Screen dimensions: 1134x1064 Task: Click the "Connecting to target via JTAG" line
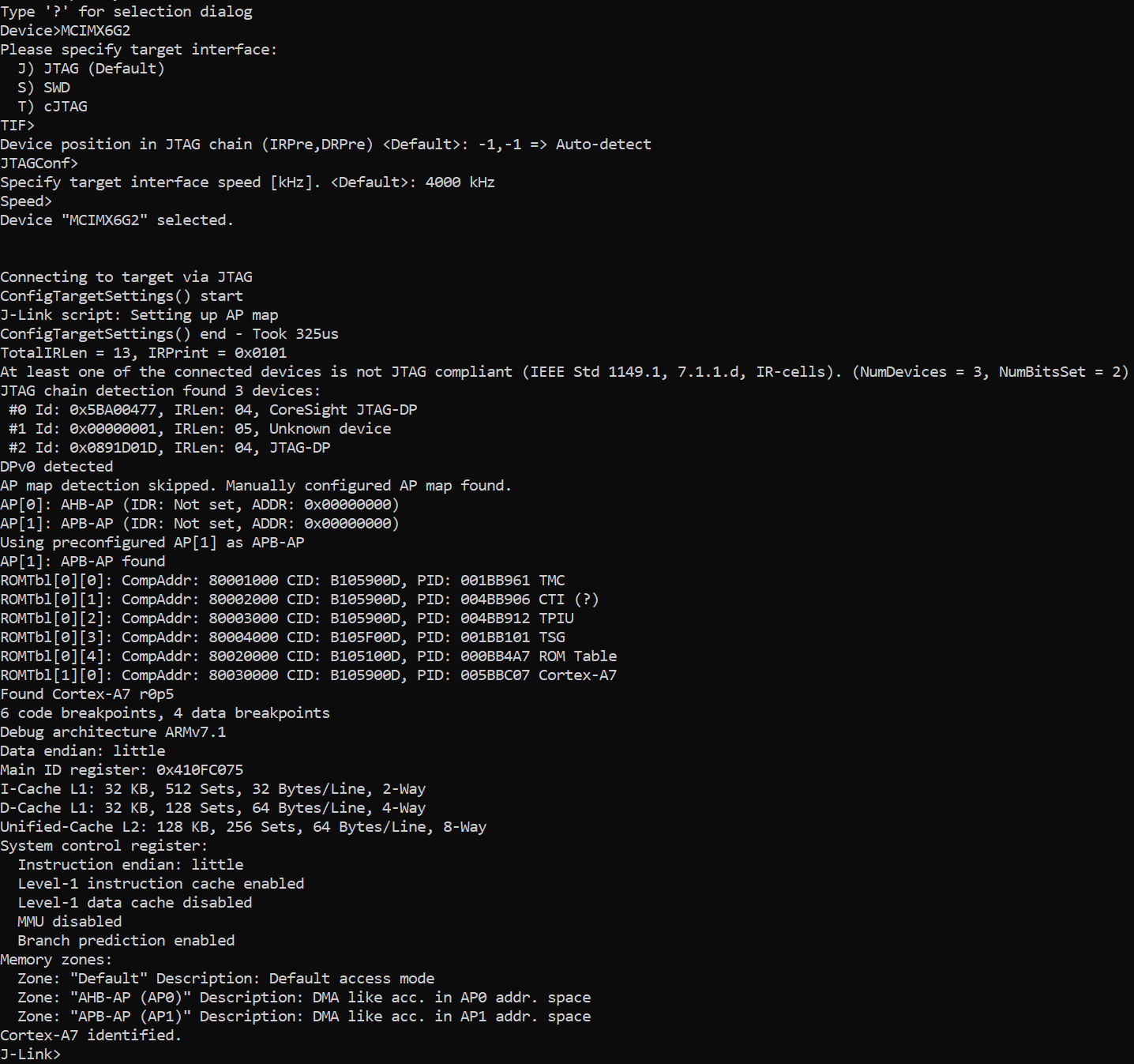click(x=126, y=277)
